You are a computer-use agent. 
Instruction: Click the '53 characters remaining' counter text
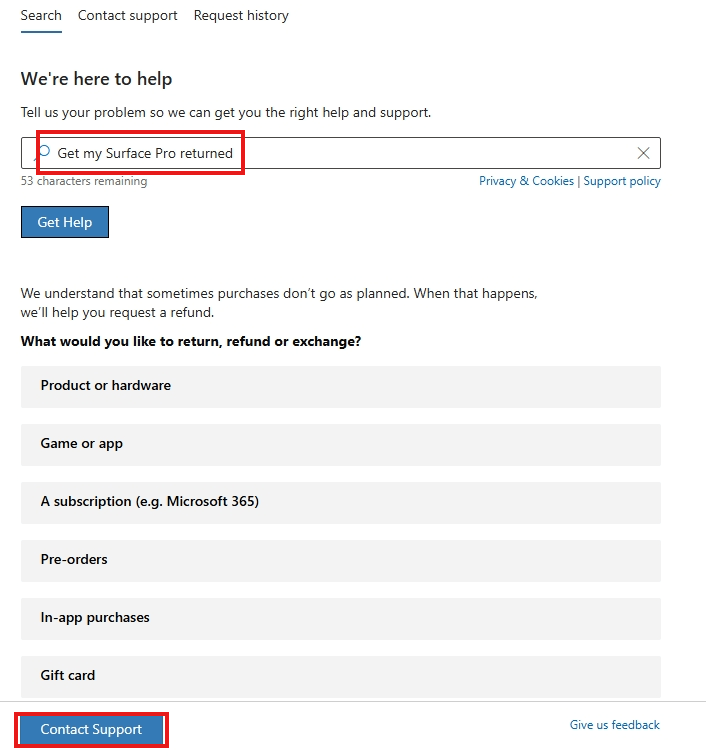(84, 181)
